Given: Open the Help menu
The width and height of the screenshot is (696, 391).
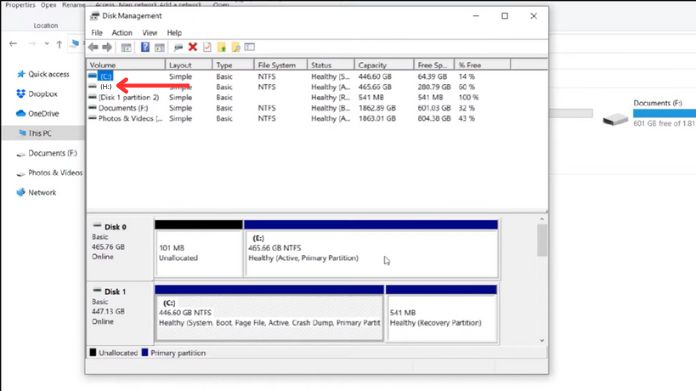Looking at the screenshot, I should tap(174, 33).
